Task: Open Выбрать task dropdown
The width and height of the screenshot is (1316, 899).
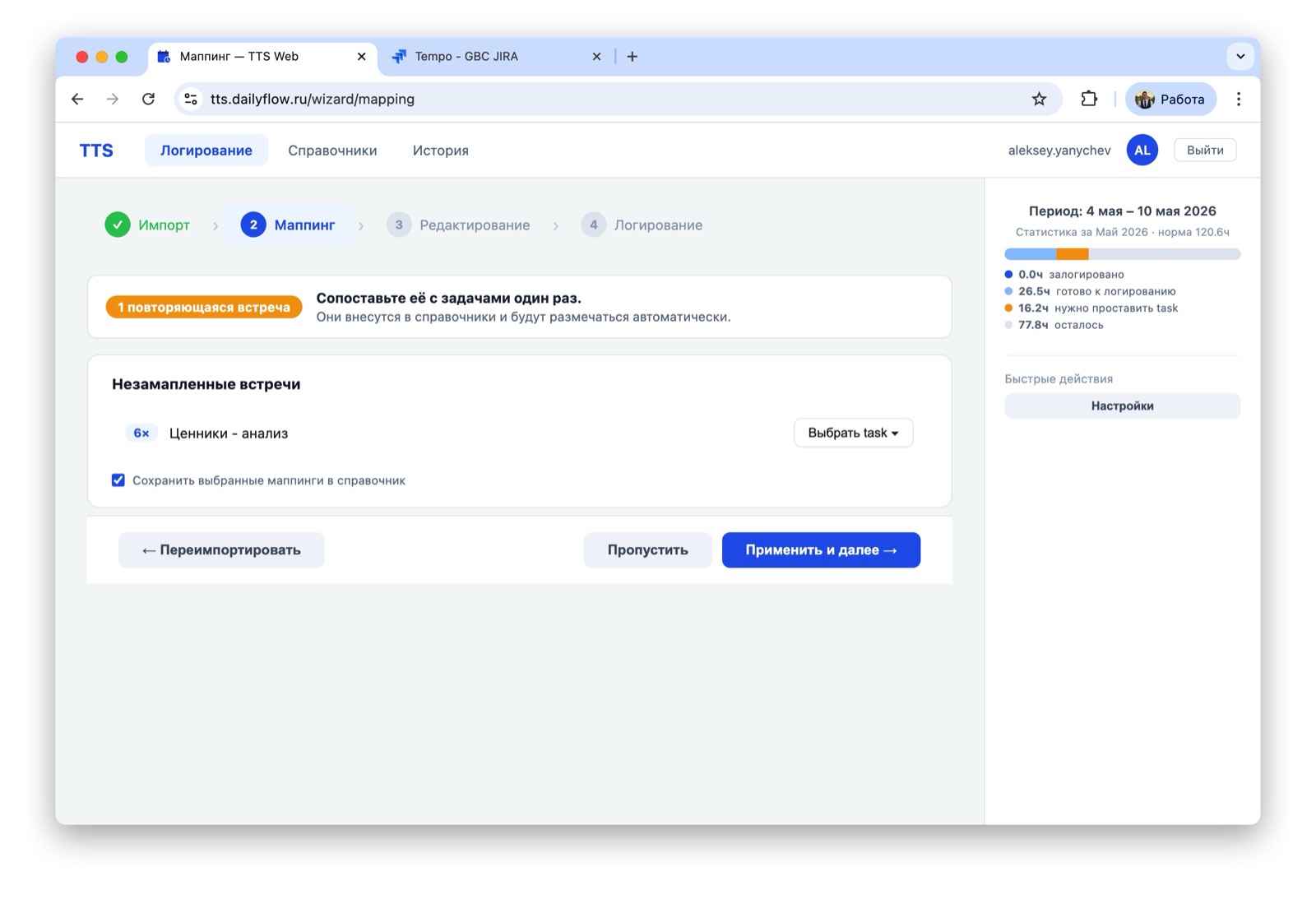Action: [853, 433]
